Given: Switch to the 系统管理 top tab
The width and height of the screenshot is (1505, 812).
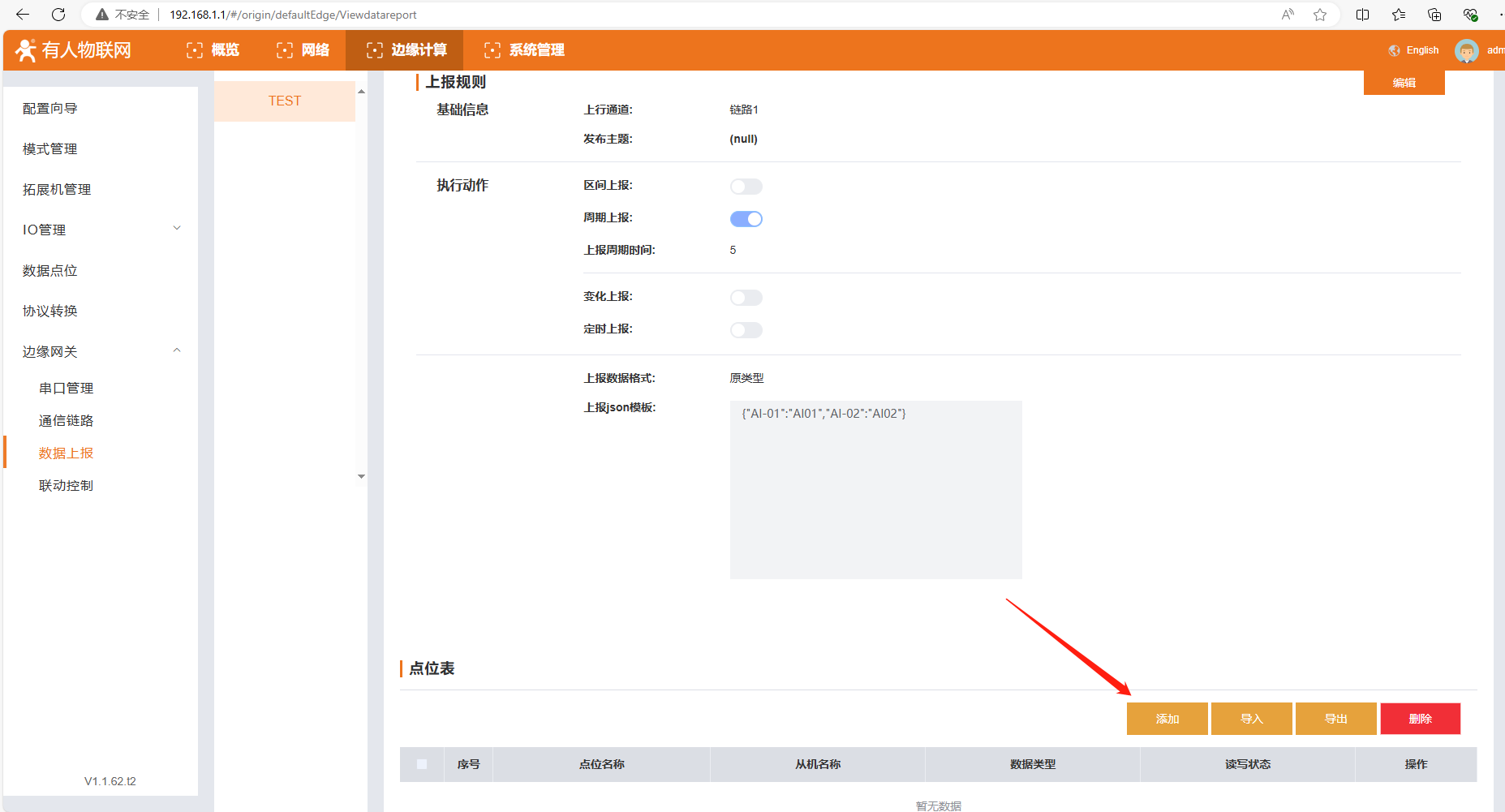Looking at the screenshot, I should coord(524,50).
